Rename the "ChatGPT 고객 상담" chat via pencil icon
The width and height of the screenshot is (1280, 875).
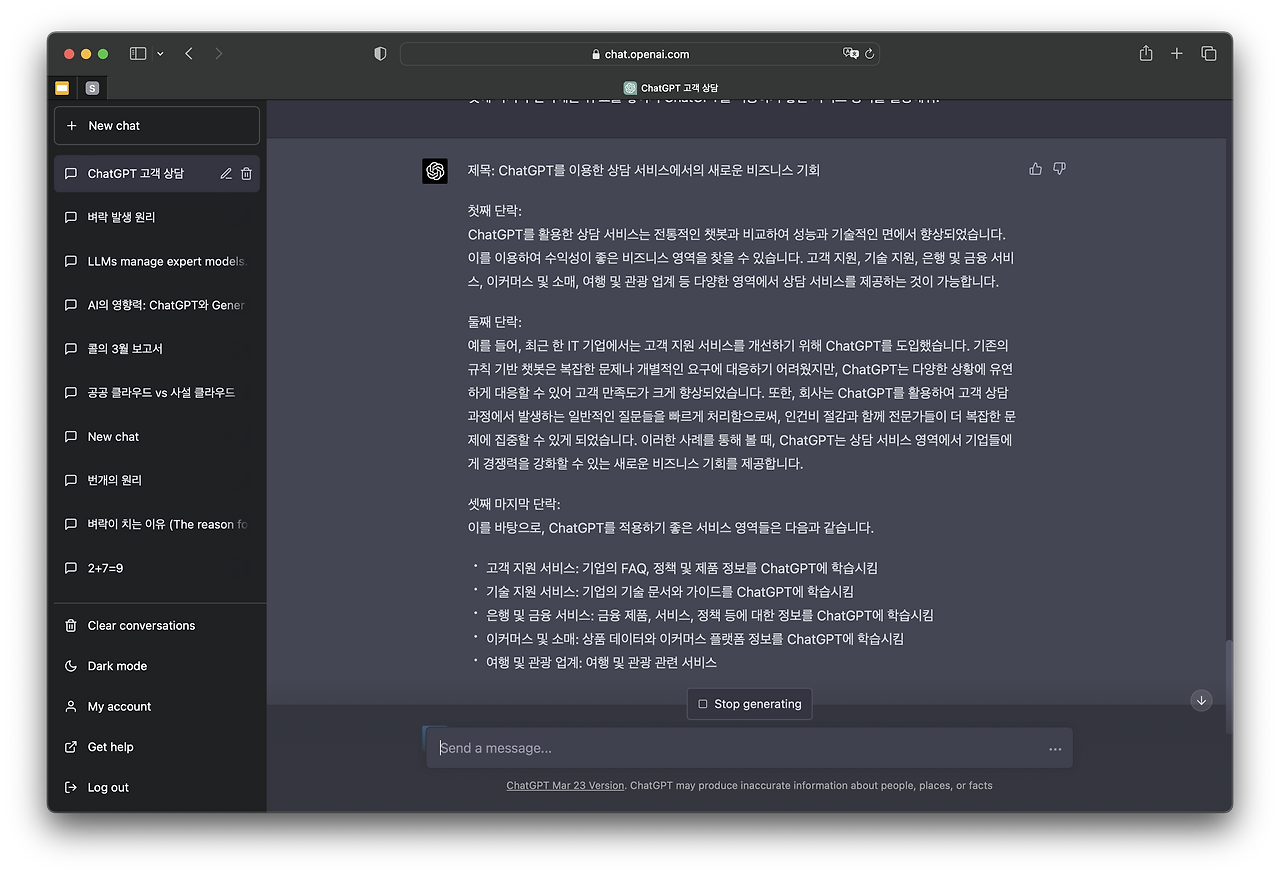(226, 172)
